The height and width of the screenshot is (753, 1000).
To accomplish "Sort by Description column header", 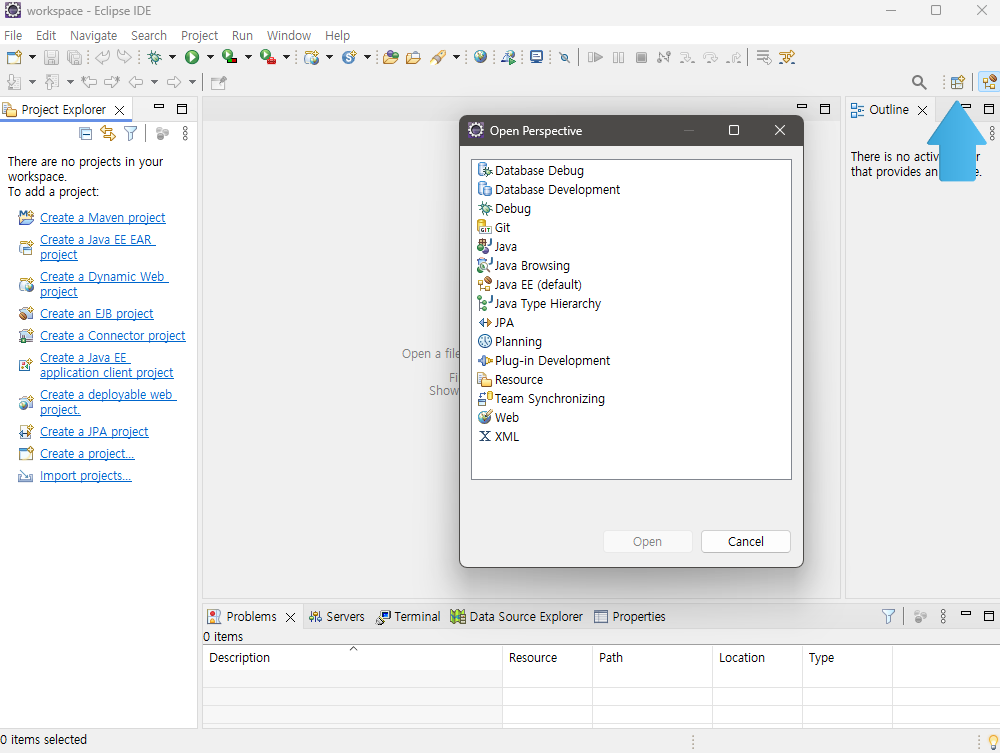I will coord(353,657).
